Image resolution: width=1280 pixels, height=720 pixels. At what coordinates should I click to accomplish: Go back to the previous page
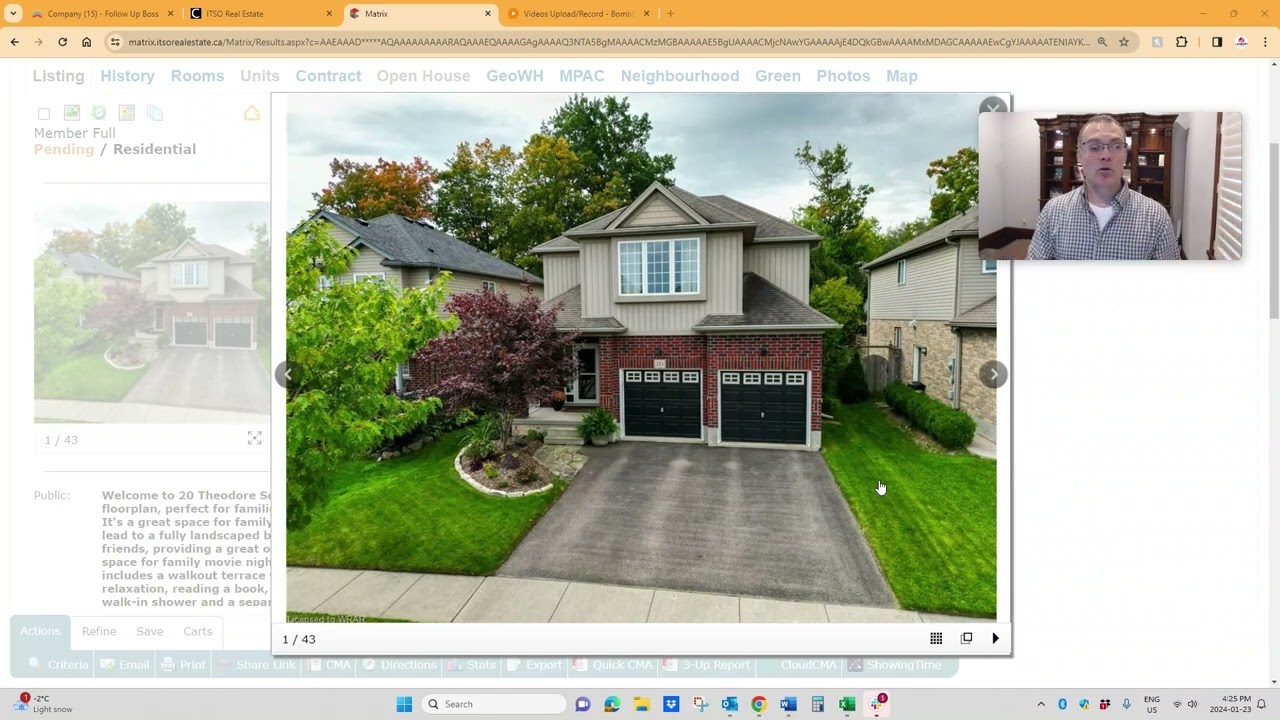14,42
